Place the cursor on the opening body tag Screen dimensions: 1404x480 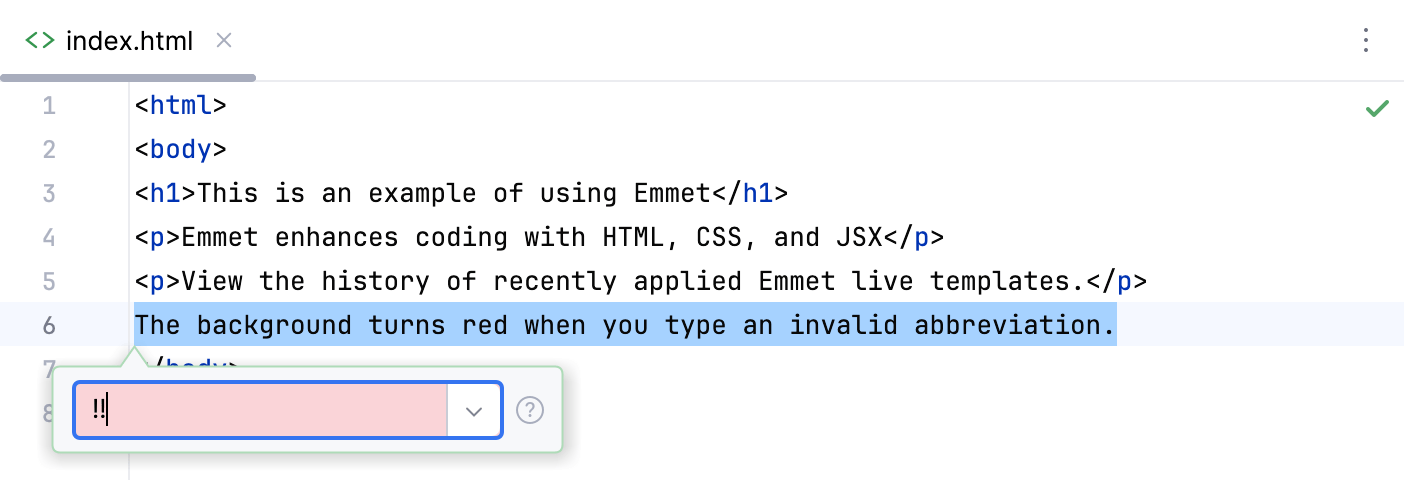pos(181,149)
